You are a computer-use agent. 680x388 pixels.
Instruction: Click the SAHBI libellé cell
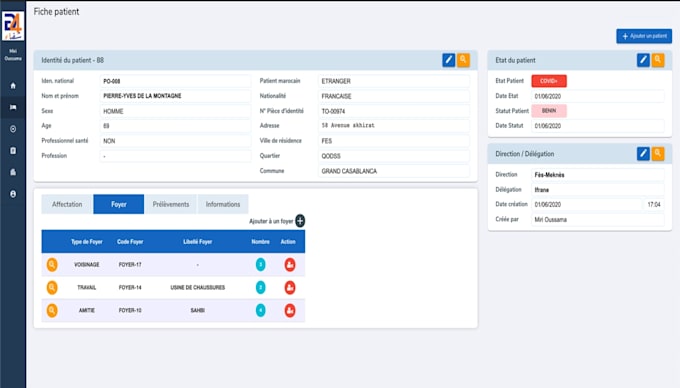(x=198, y=310)
